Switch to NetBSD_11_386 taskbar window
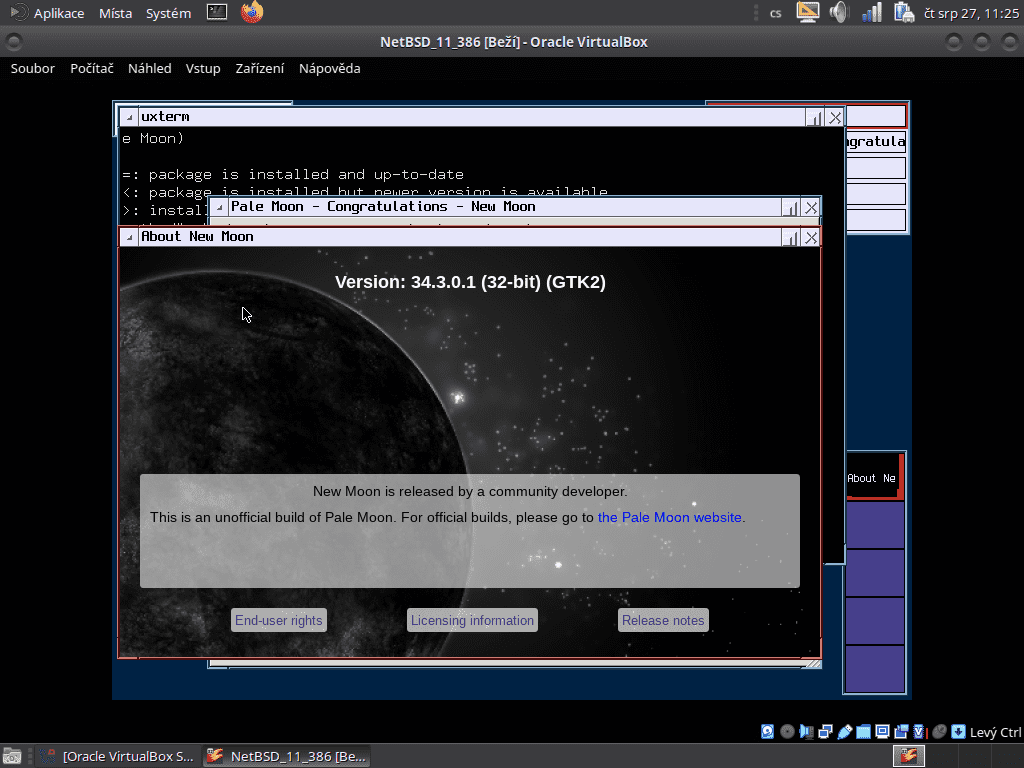Image resolution: width=1024 pixels, height=768 pixels. 287,756
